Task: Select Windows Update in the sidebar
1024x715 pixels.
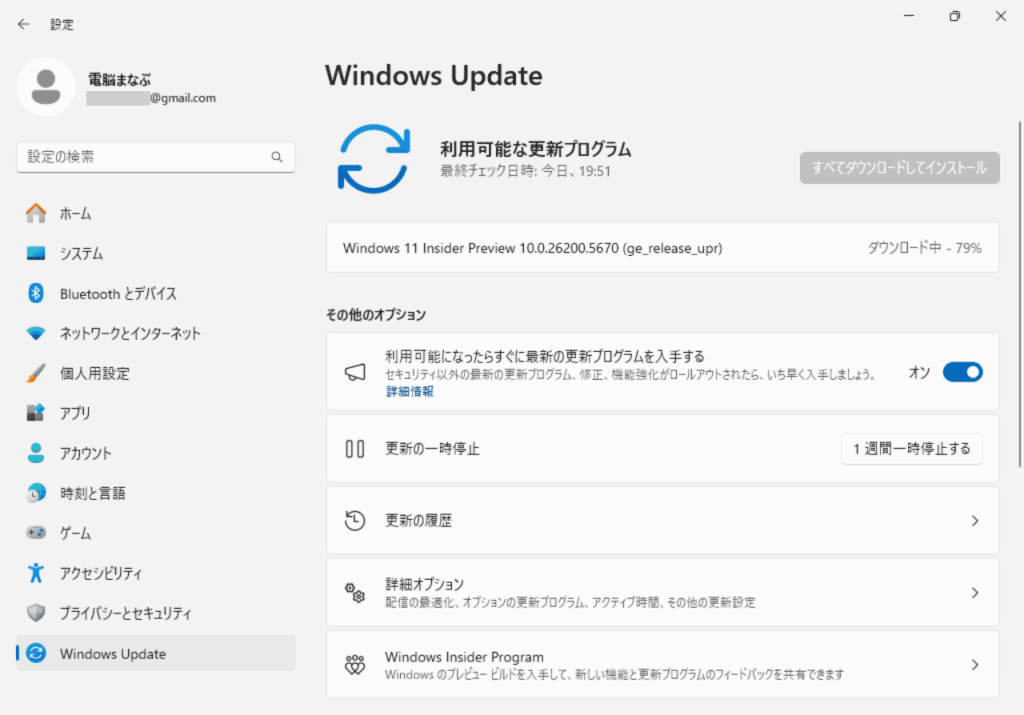Action: [x=156, y=653]
